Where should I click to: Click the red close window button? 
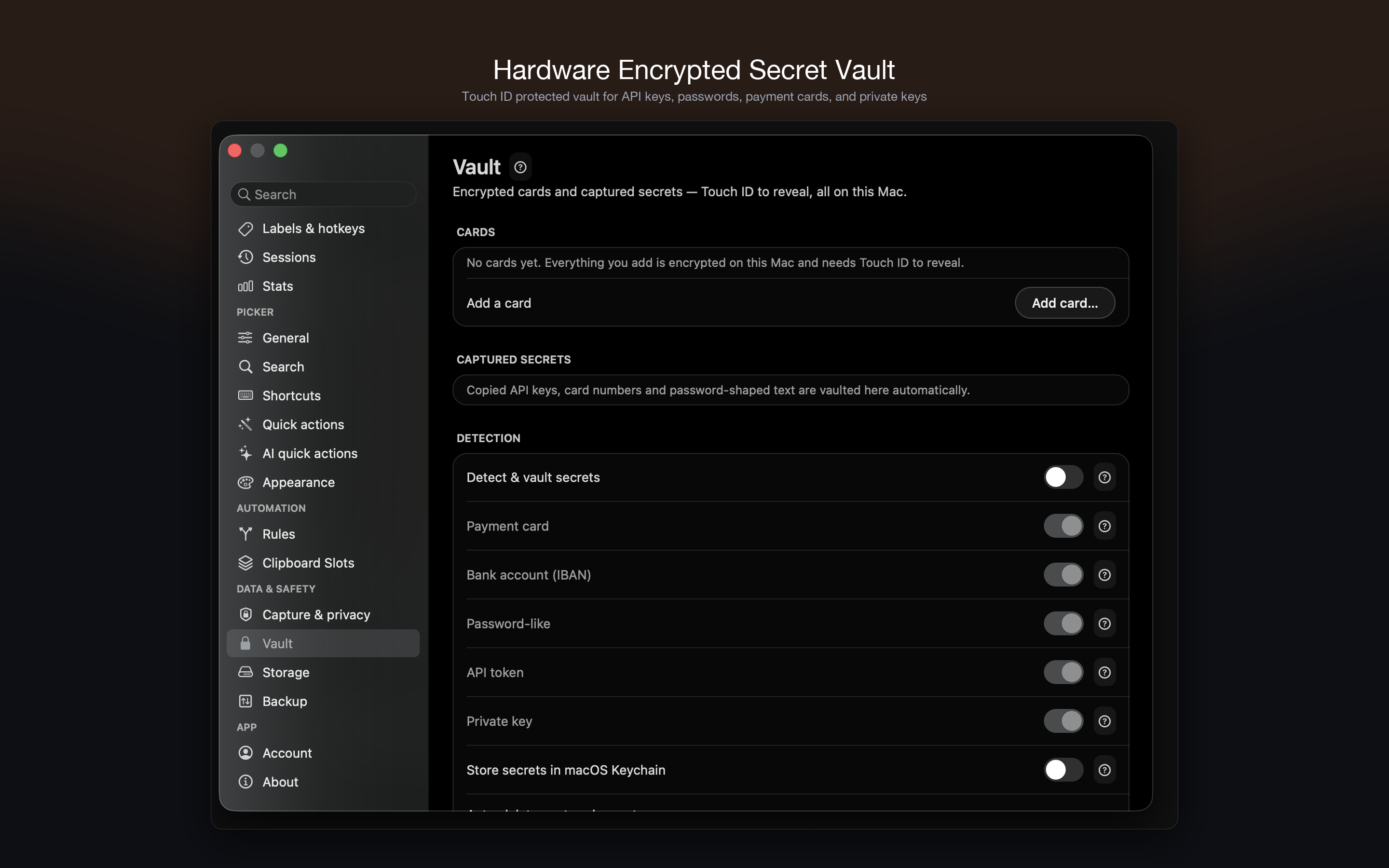click(x=235, y=150)
